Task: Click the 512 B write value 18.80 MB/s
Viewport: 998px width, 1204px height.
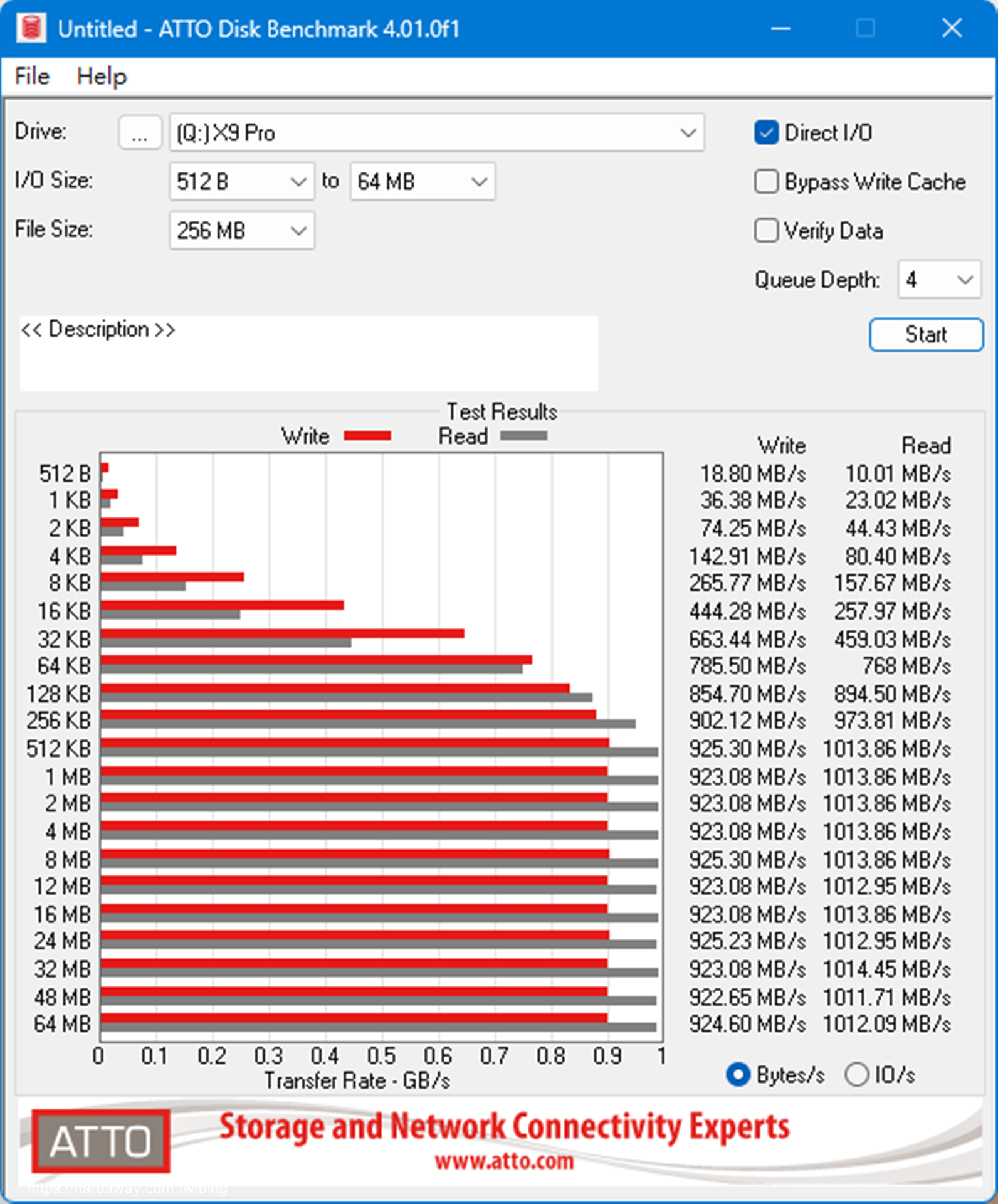Action: coord(752,473)
